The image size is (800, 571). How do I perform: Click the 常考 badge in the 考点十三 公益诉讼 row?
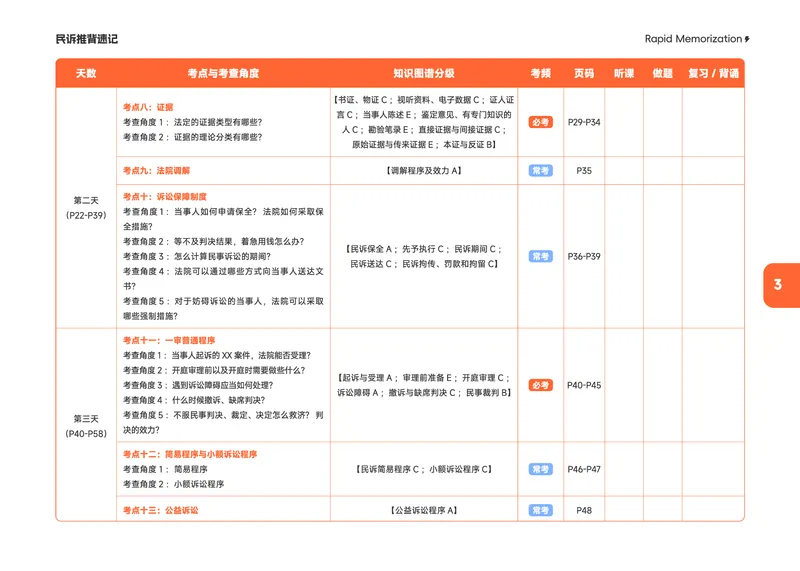[x=540, y=510]
